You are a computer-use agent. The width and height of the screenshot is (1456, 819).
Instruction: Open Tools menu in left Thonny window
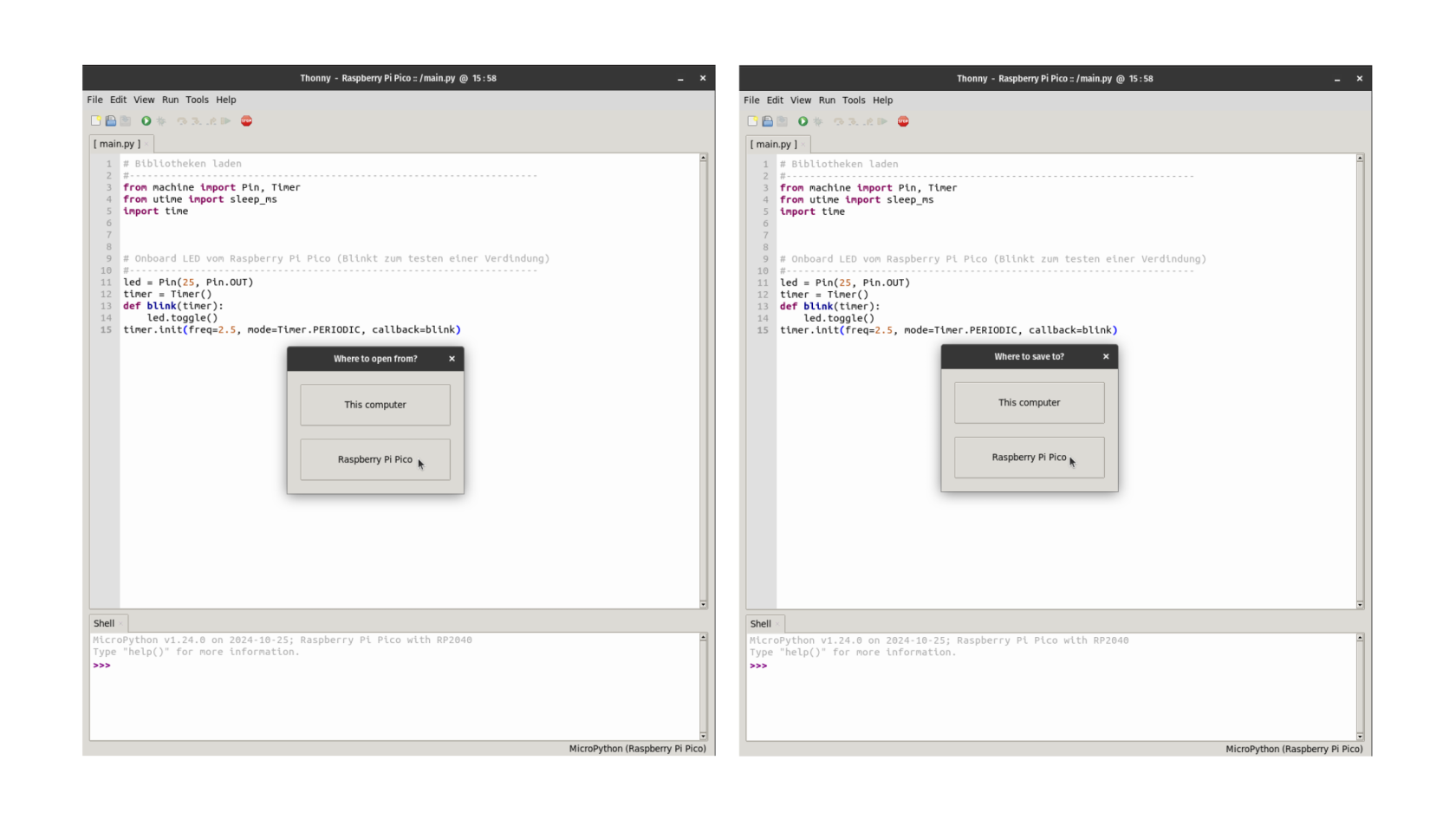point(197,100)
